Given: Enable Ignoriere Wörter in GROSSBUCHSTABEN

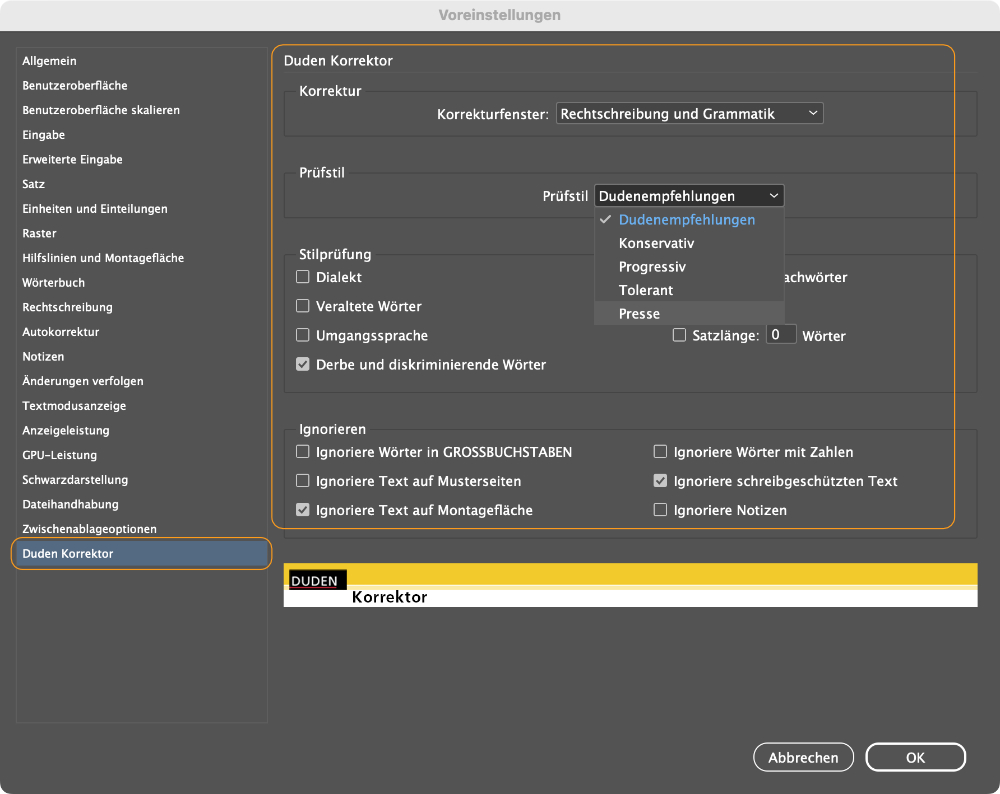Looking at the screenshot, I should [303, 452].
